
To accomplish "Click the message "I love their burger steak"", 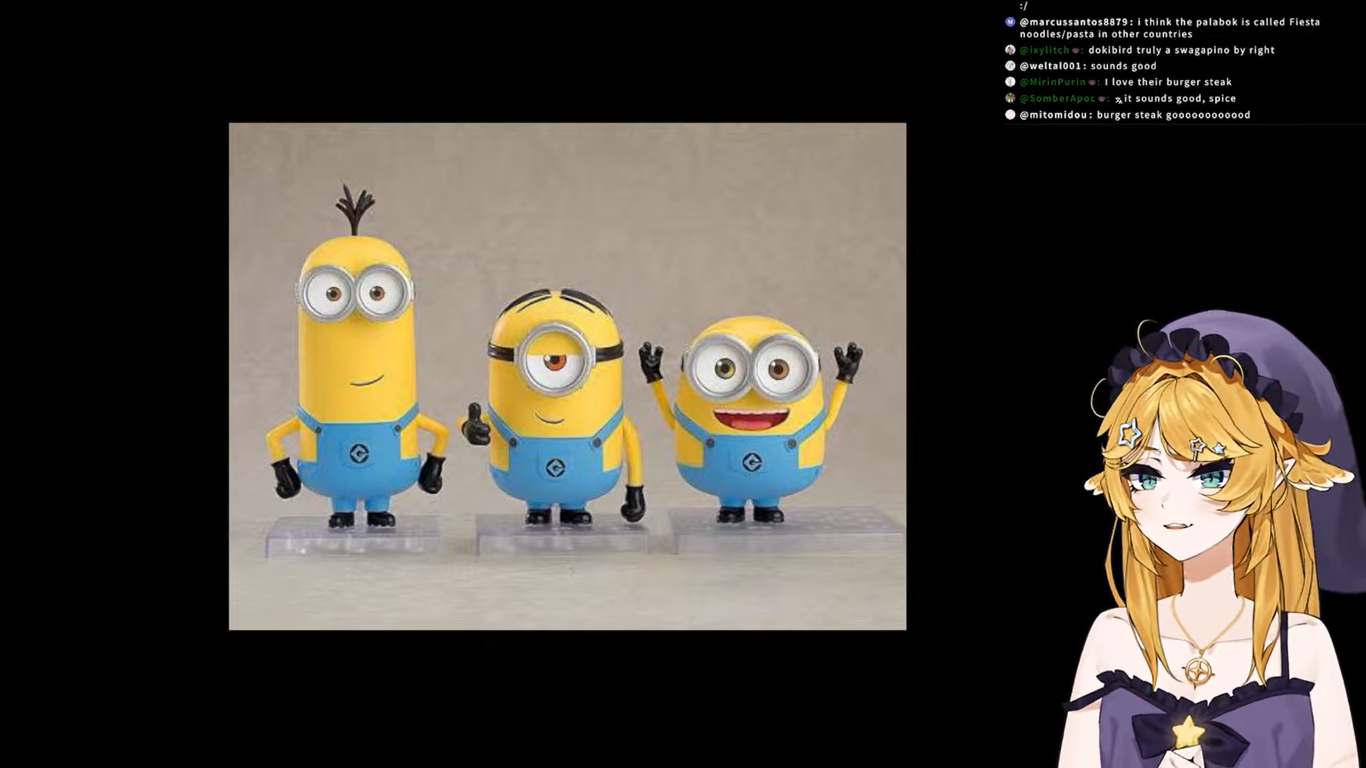I will click(x=1168, y=82).
